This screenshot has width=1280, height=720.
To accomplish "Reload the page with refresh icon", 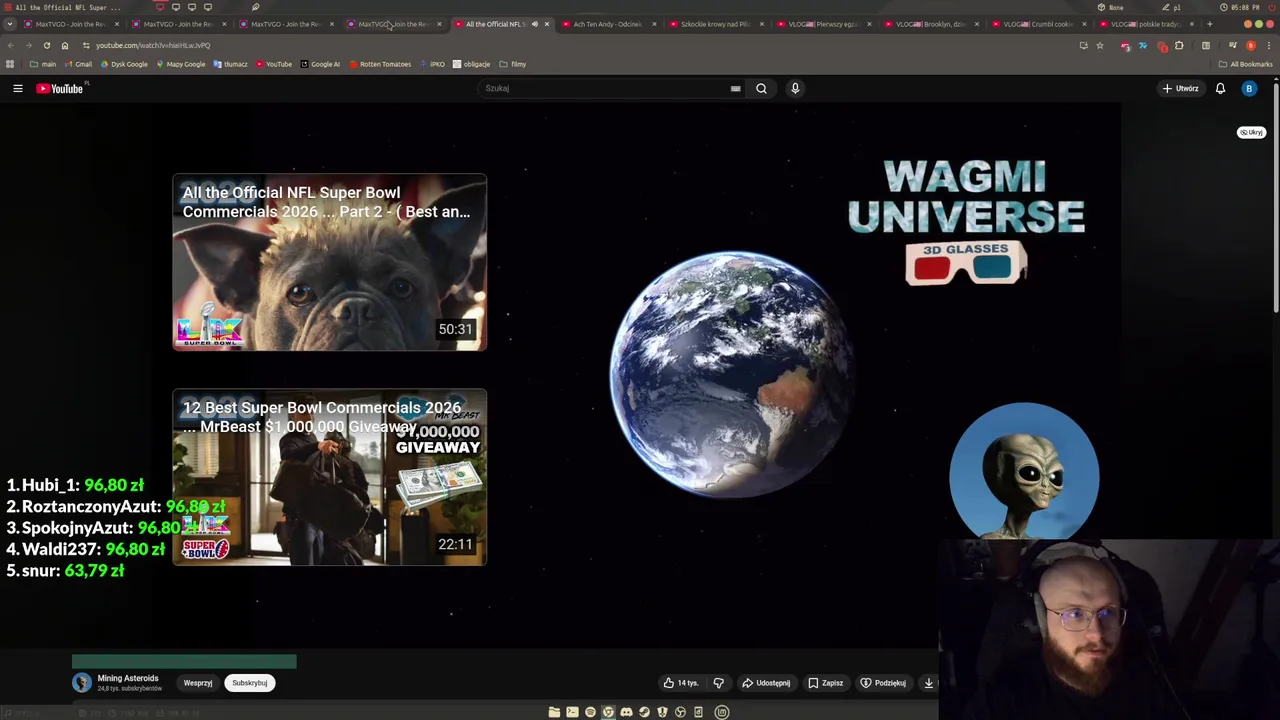I will point(46,45).
